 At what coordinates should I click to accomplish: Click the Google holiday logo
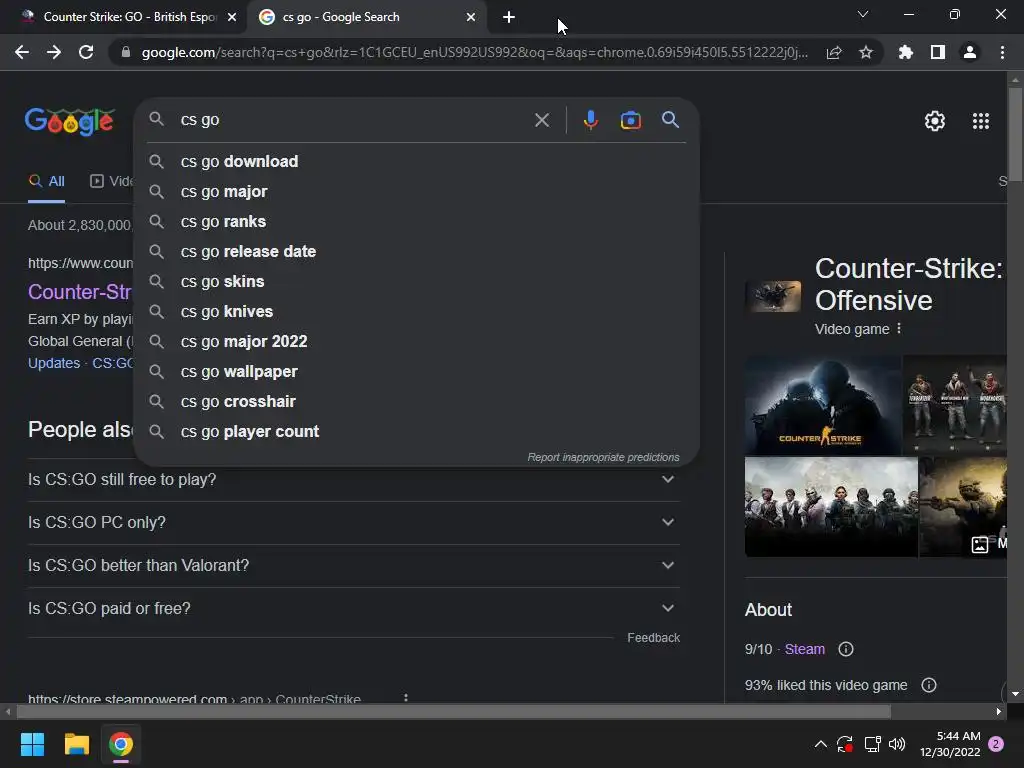(x=70, y=121)
